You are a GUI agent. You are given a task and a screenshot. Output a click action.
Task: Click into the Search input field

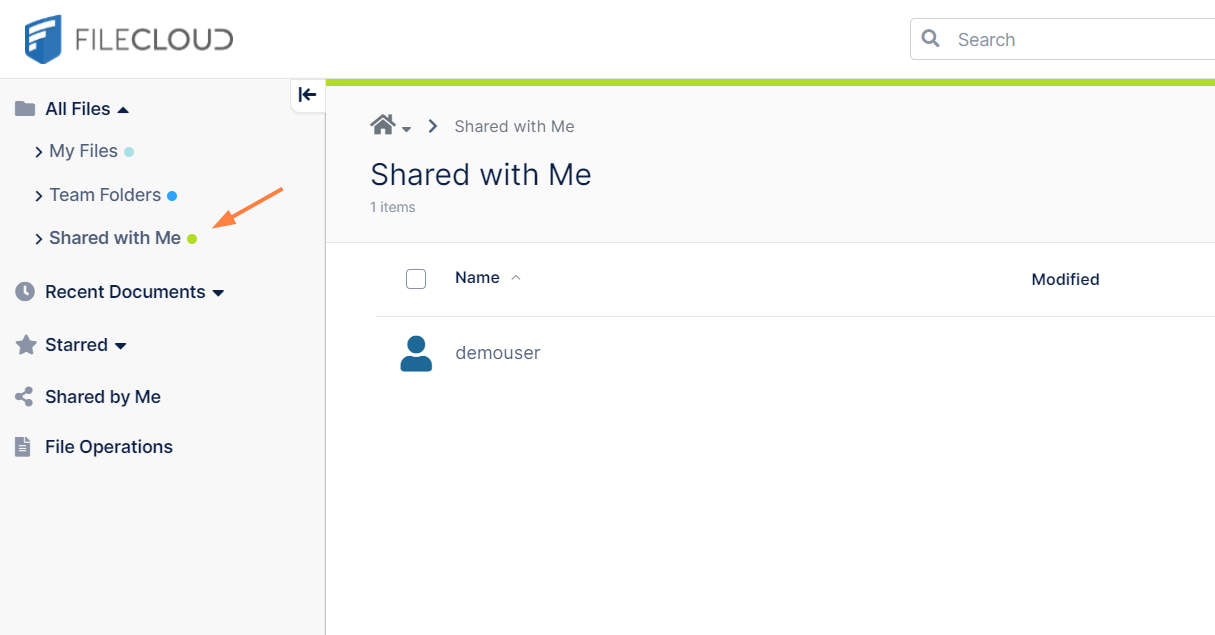pyautogui.click(x=1080, y=40)
